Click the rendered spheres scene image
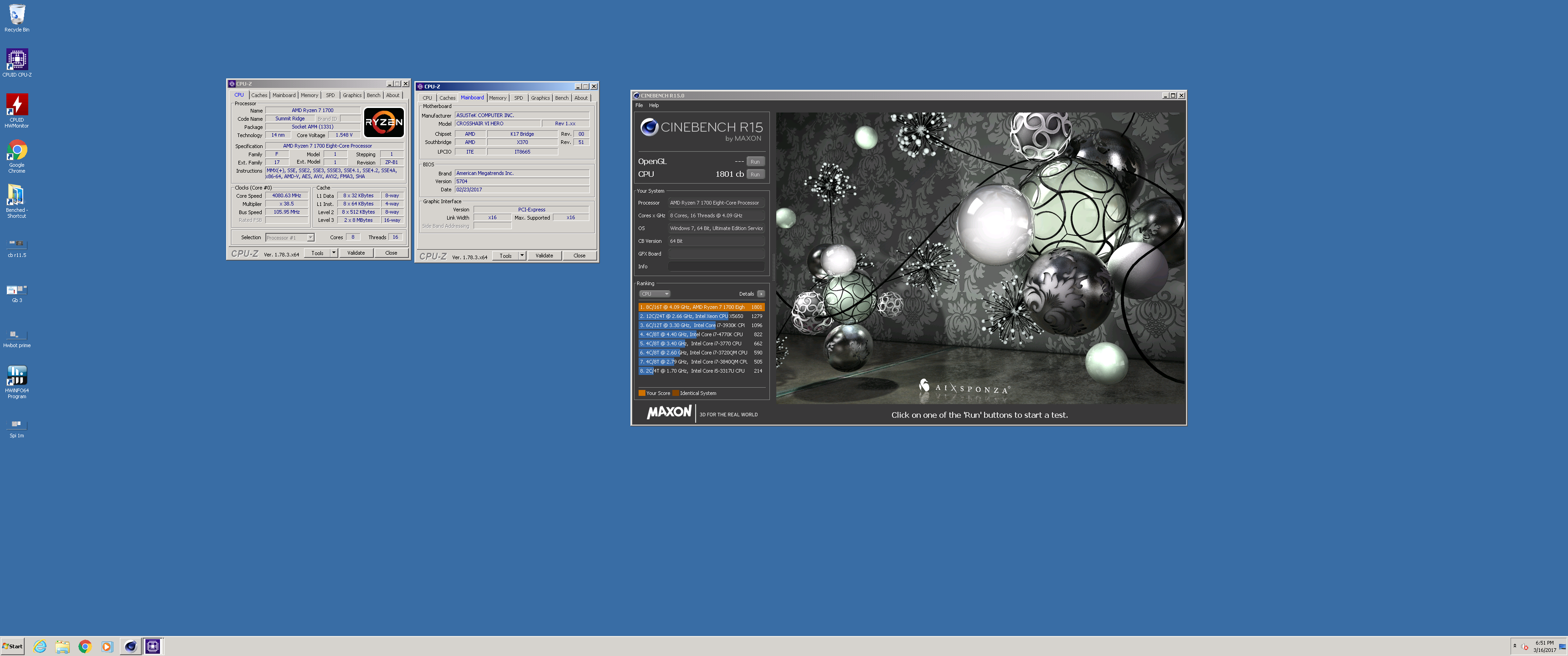This screenshot has width=1568, height=656. tap(980, 258)
